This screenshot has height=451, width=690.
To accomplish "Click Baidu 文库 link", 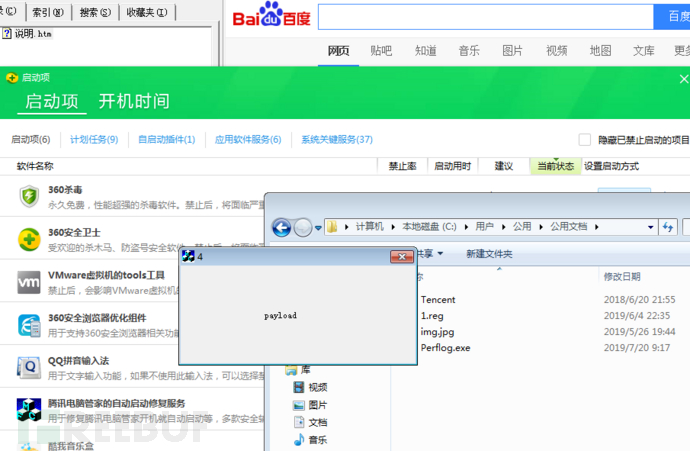I will pyautogui.click(x=644, y=51).
